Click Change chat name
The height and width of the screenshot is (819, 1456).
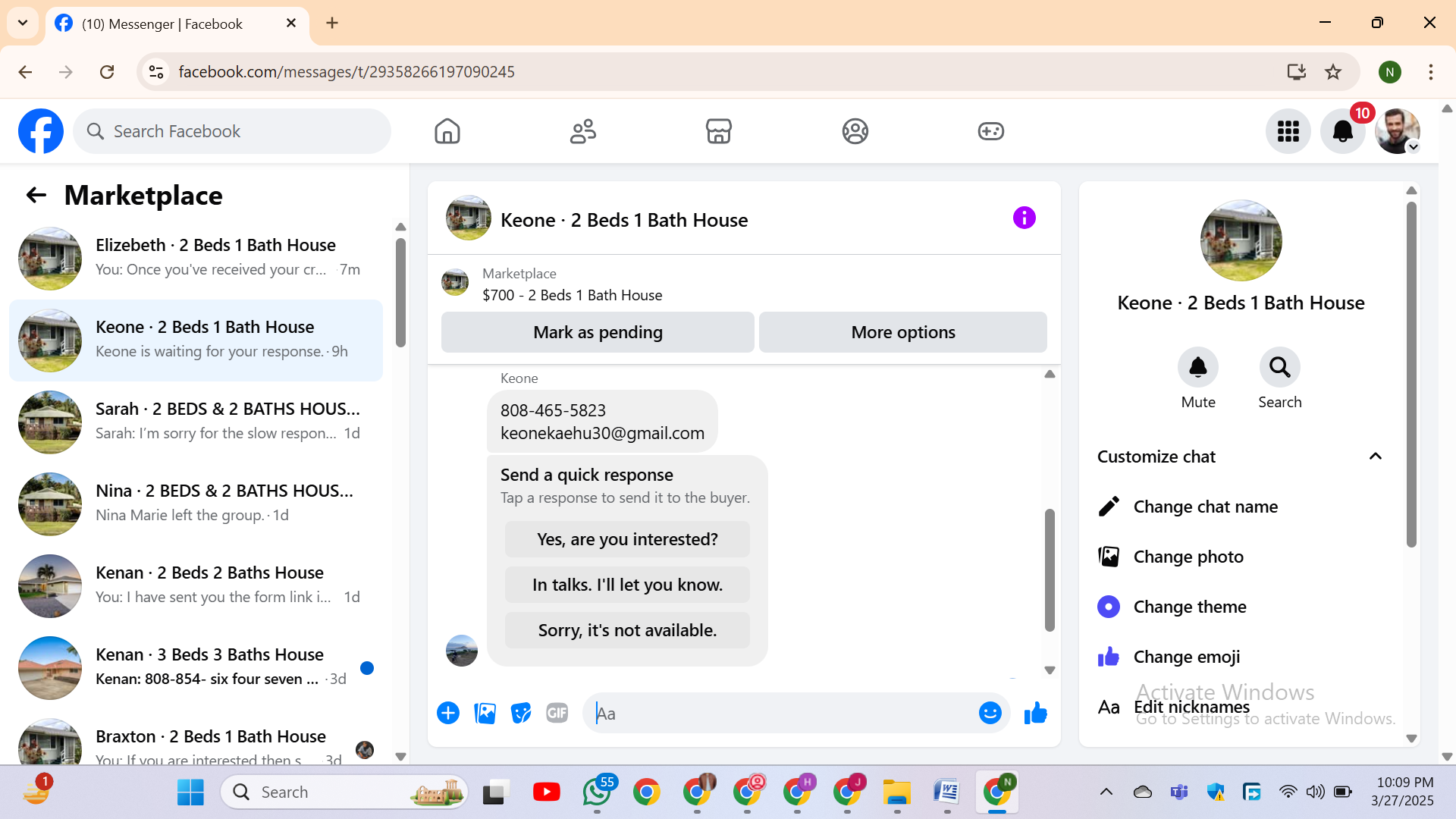point(1241,507)
